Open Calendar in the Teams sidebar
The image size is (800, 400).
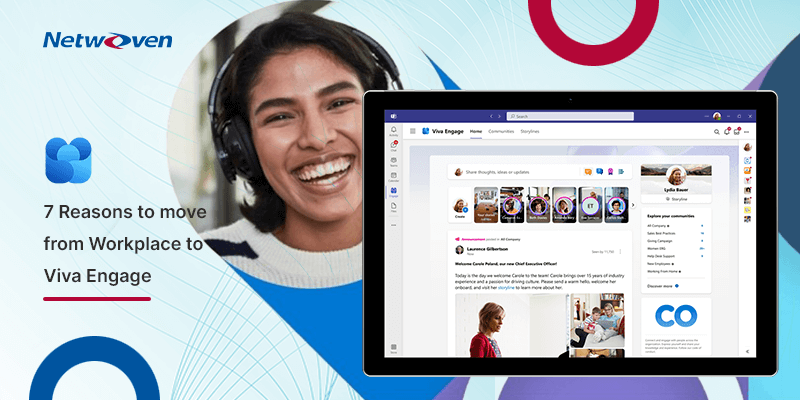point(393,177)
